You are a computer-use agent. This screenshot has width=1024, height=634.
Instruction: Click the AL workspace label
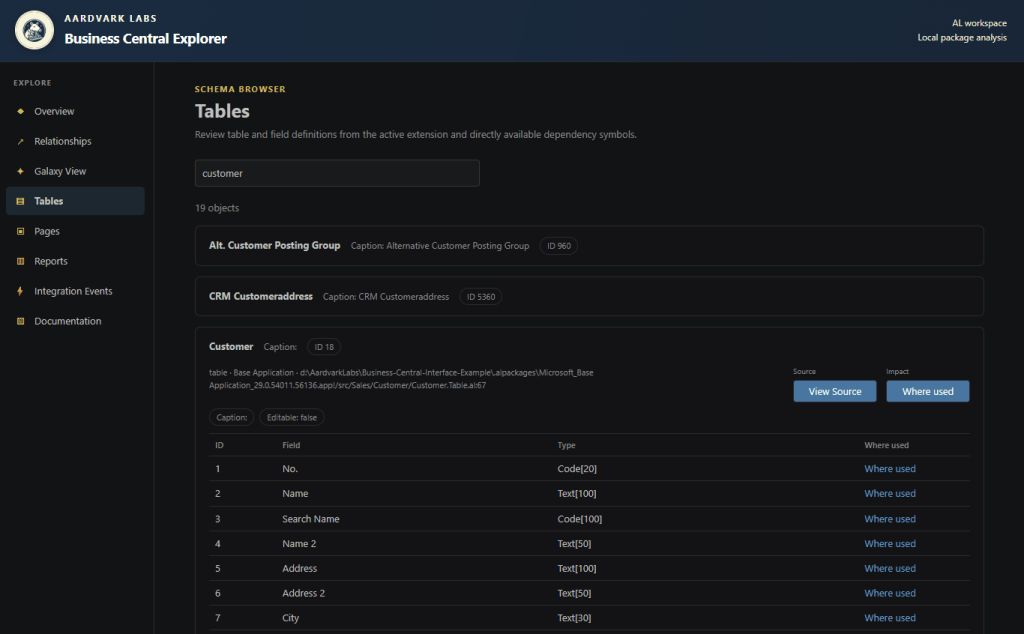(x=979, y=23)
